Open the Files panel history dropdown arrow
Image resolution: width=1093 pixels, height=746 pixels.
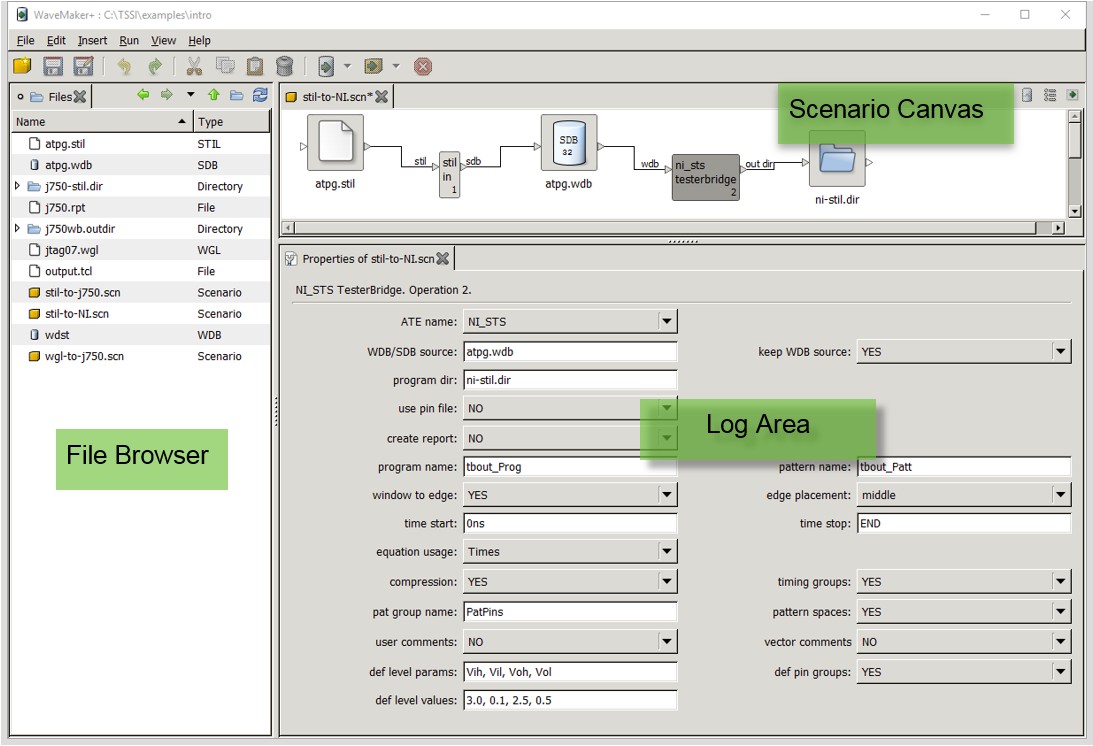tap(190, 95)
